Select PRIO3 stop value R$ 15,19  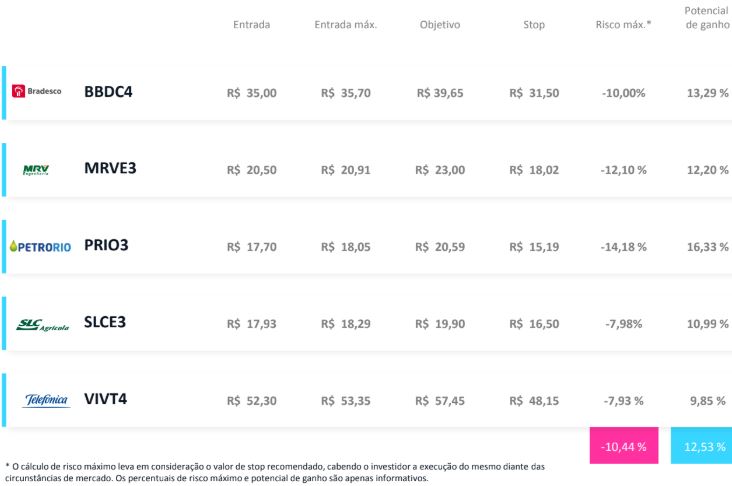point(534,247)
